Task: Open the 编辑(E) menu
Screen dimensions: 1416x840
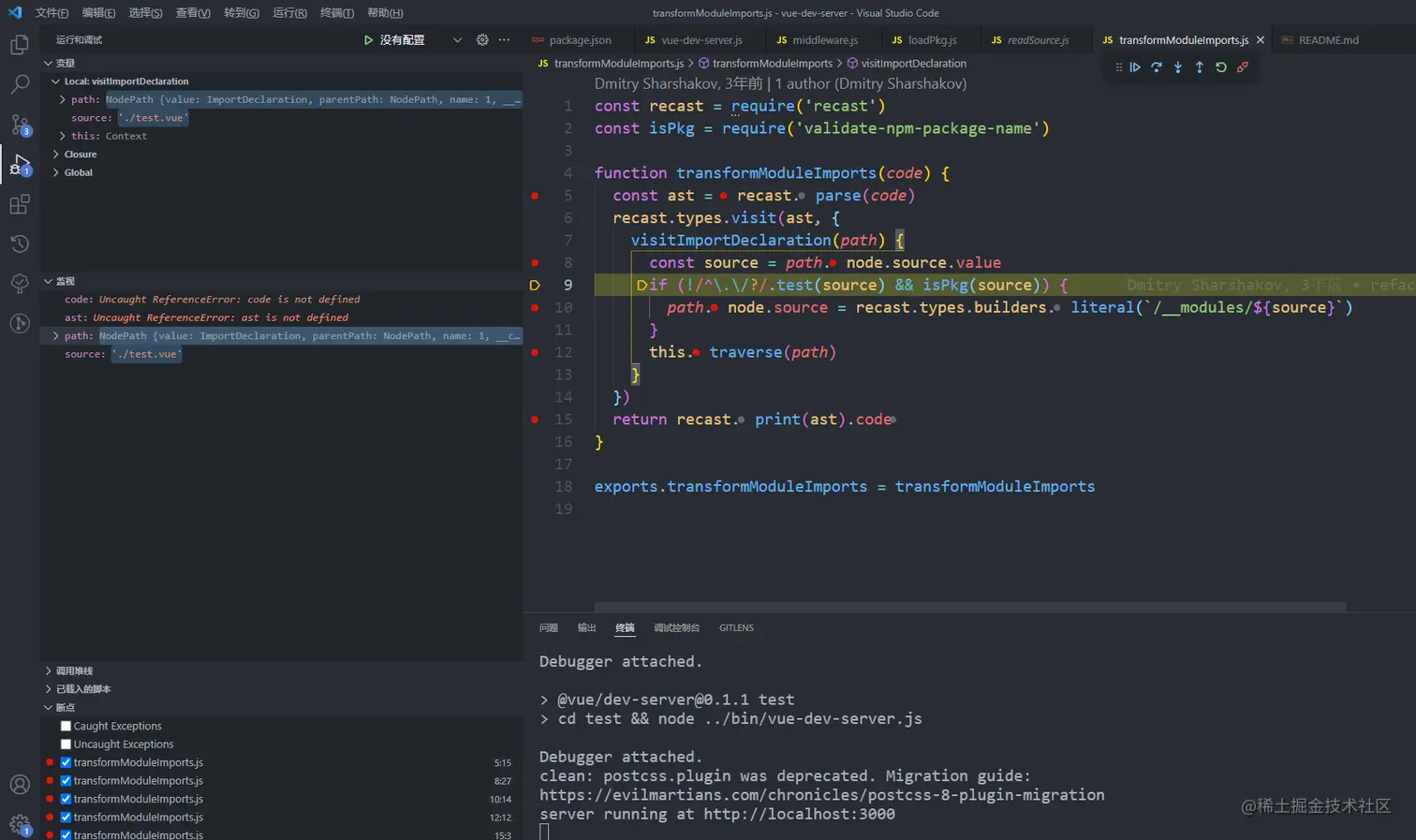Action: (x=98, y=13)
